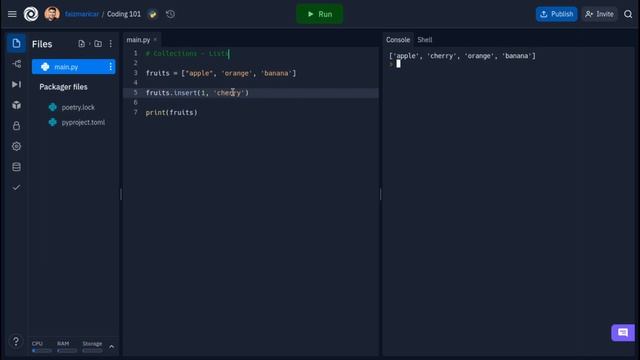Click the faizmanicar username link

click(82, 14)
